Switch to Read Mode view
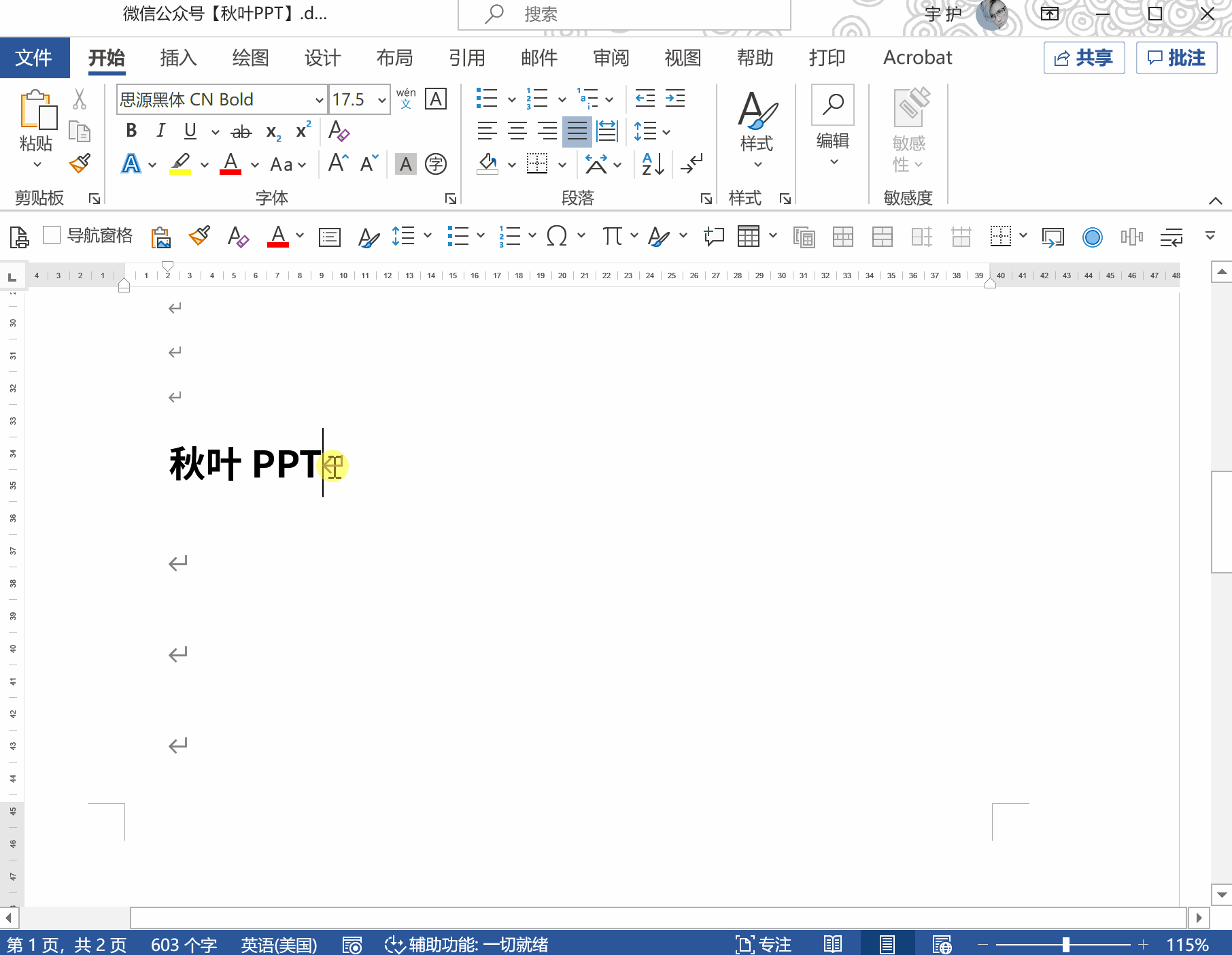Image resolution: width=1232 pixels, height=955 pixels. pyautogui.click(x=833, y=944)
